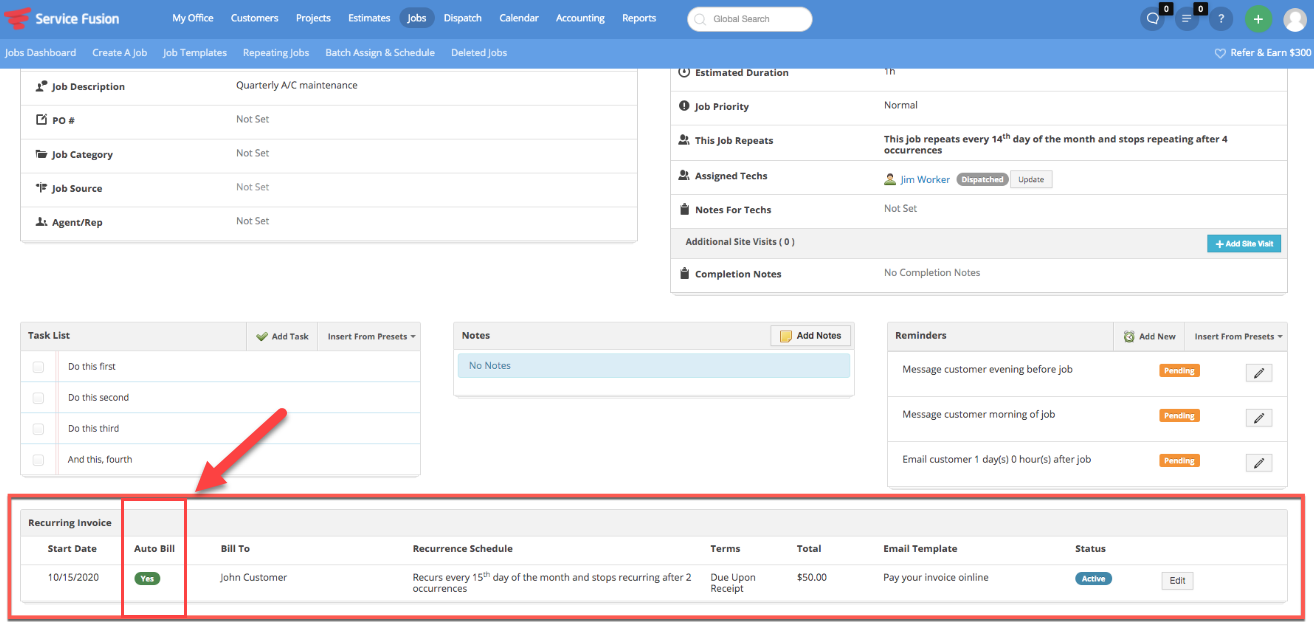The image size is (1314, 622).
Task: Click the Assigned Techs icon
Action: (684, 175)
